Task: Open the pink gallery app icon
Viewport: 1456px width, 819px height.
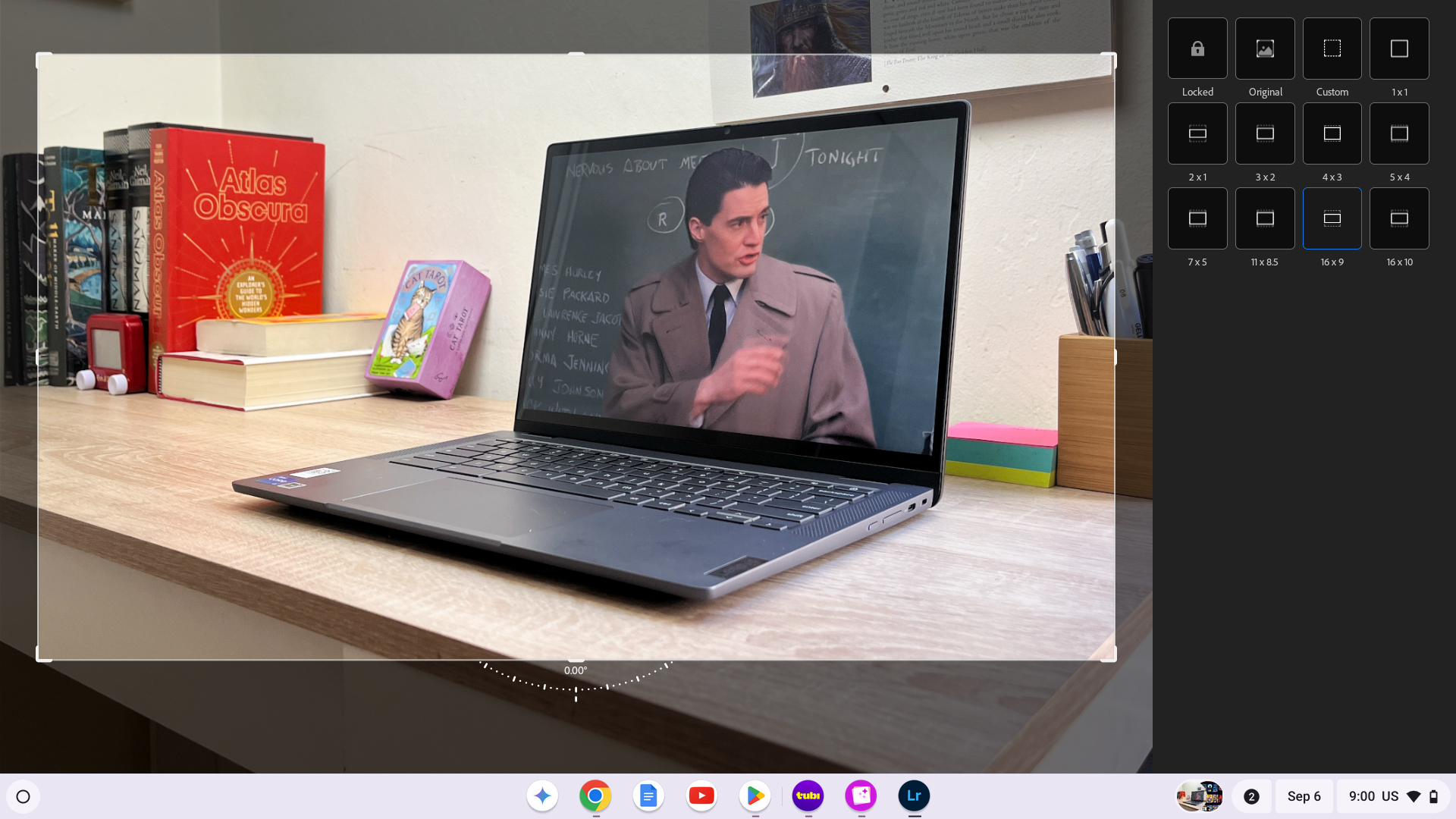Action: pyautogui.click(x=861, y=795)
